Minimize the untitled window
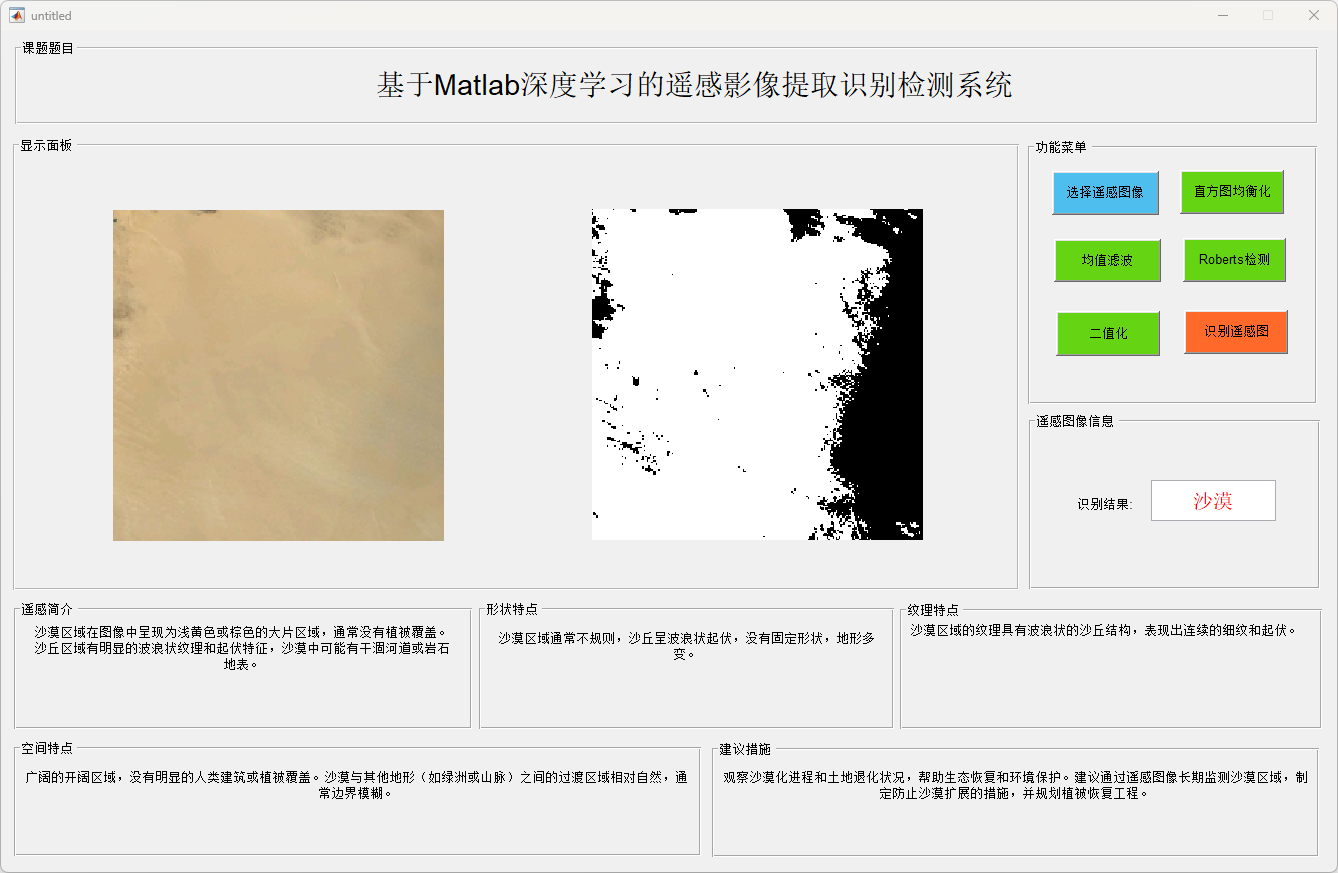1338x873 pixels. point(1223,15)
